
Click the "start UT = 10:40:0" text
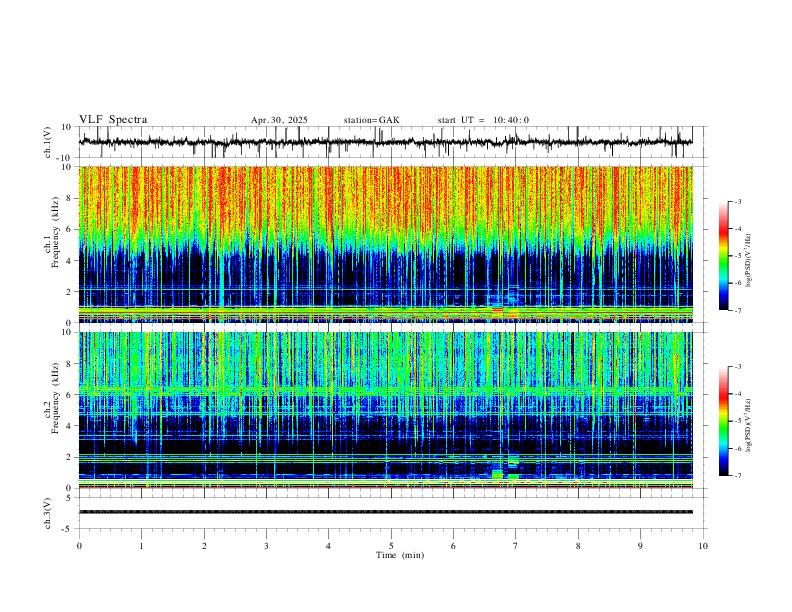(x=483, y=120)
